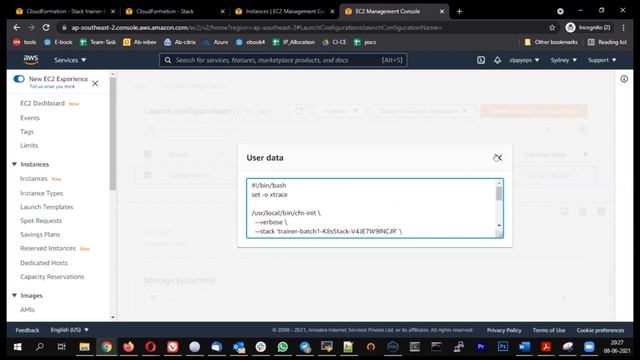Open Dedicated Hosts in sidebar
The image size is (640, 360).
(x=44, y=263)
